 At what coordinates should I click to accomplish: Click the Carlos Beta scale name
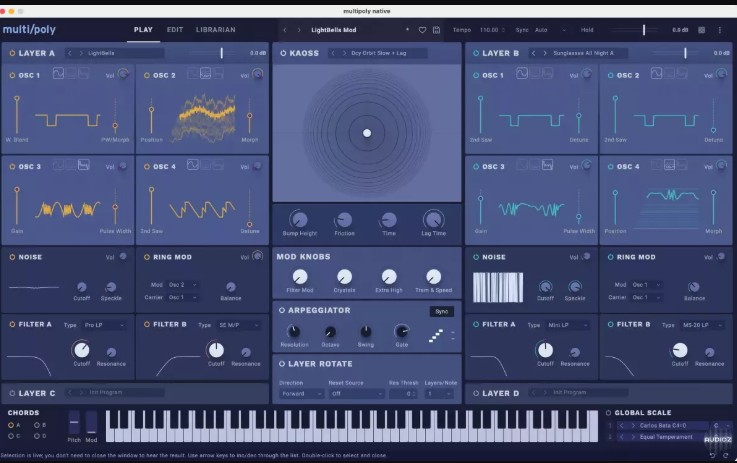pos(663,425)
